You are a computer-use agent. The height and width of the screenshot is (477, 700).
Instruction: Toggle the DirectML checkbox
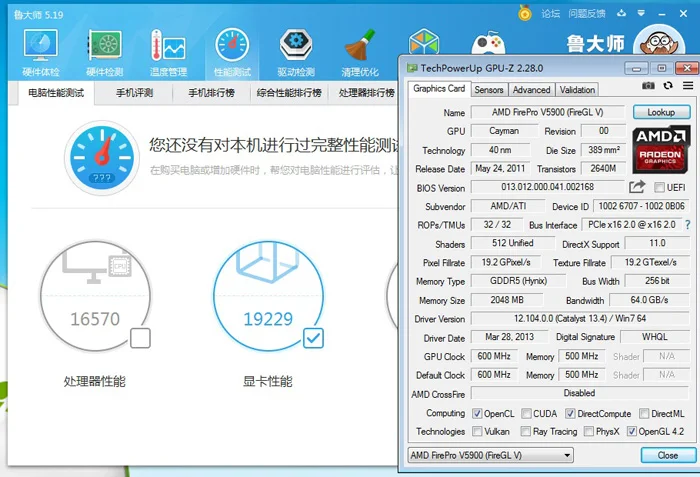tap(644, 414)
